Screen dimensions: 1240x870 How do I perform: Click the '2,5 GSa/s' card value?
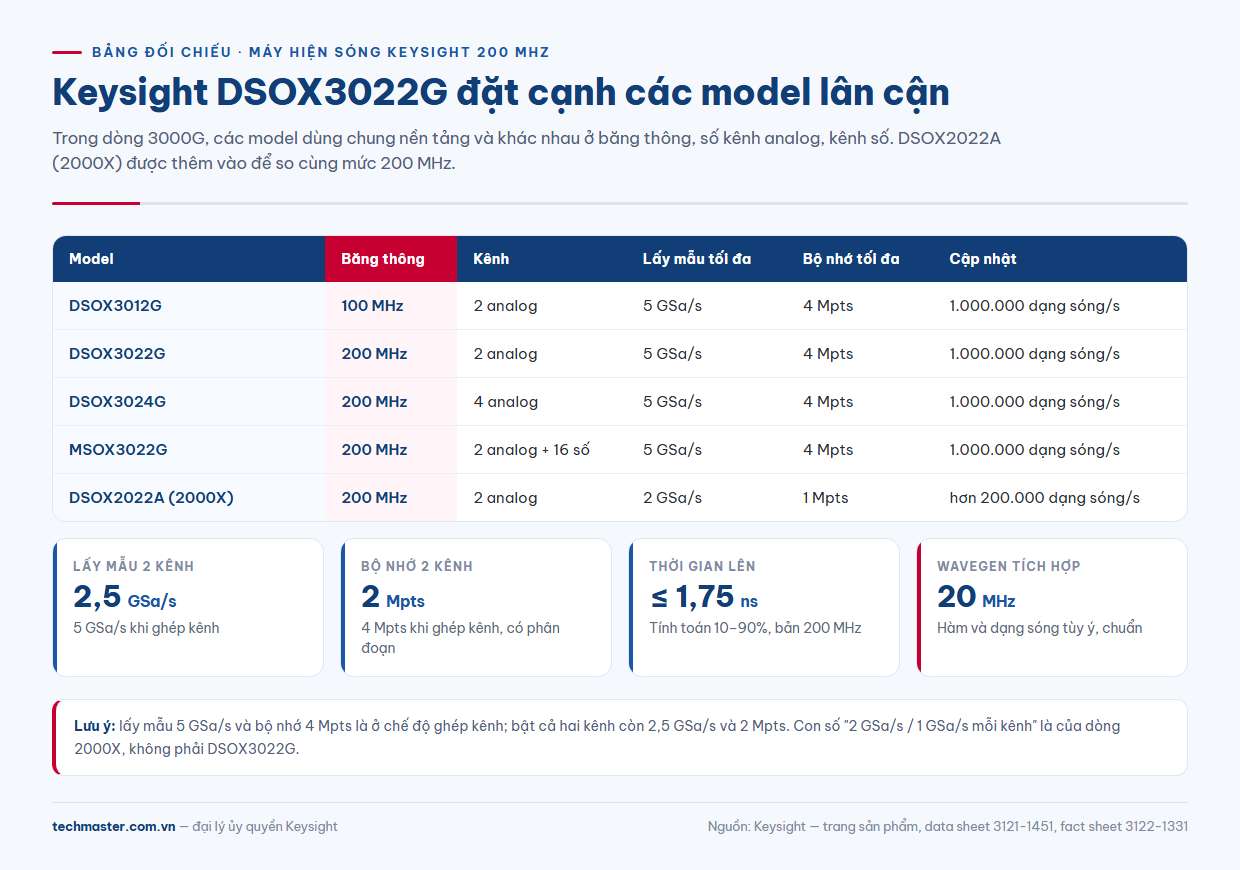[125, 597]
